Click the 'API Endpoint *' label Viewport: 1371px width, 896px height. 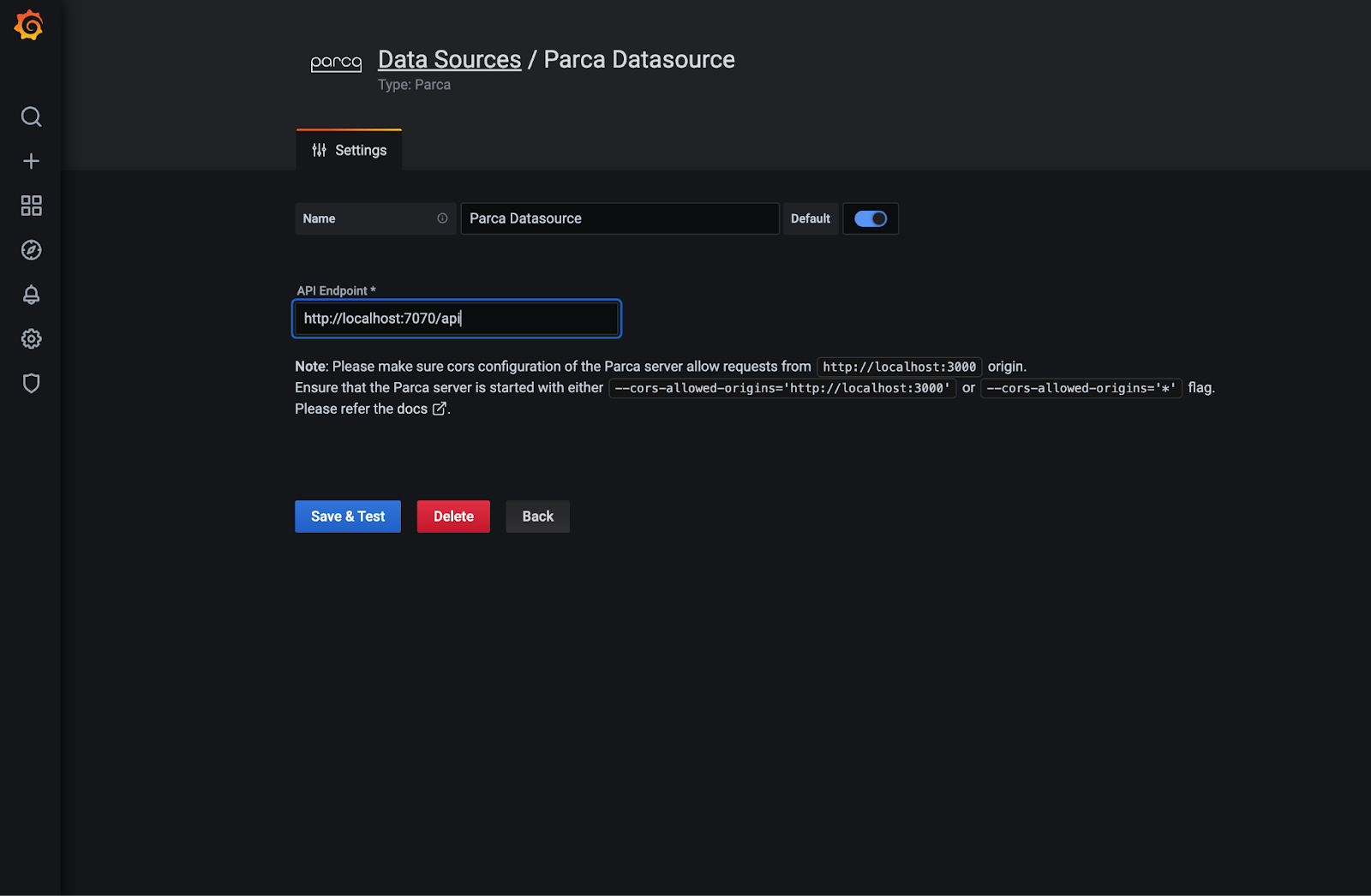click(x=336, y=290)
